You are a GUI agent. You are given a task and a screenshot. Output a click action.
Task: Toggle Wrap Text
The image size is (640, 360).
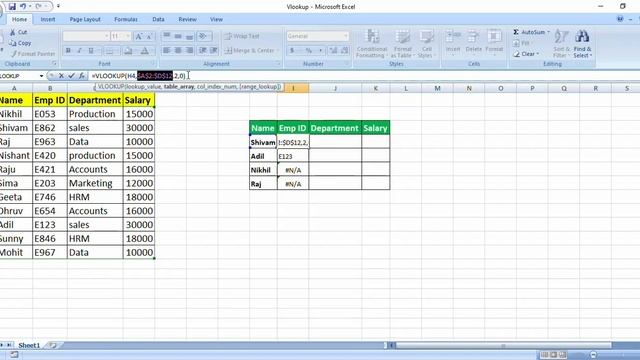coord(242,36)
